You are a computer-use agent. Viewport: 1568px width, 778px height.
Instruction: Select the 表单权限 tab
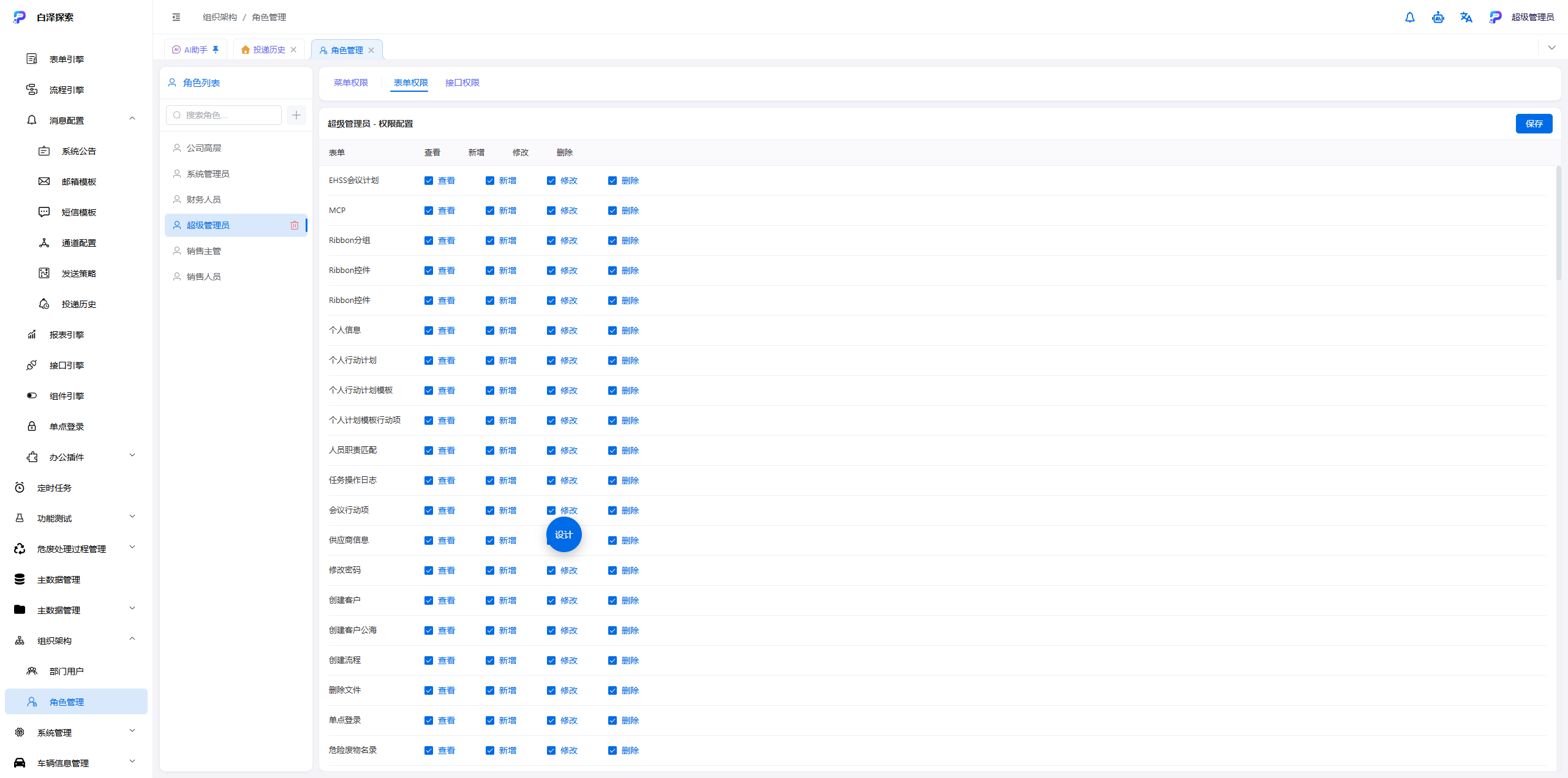[x=410, y=83]
